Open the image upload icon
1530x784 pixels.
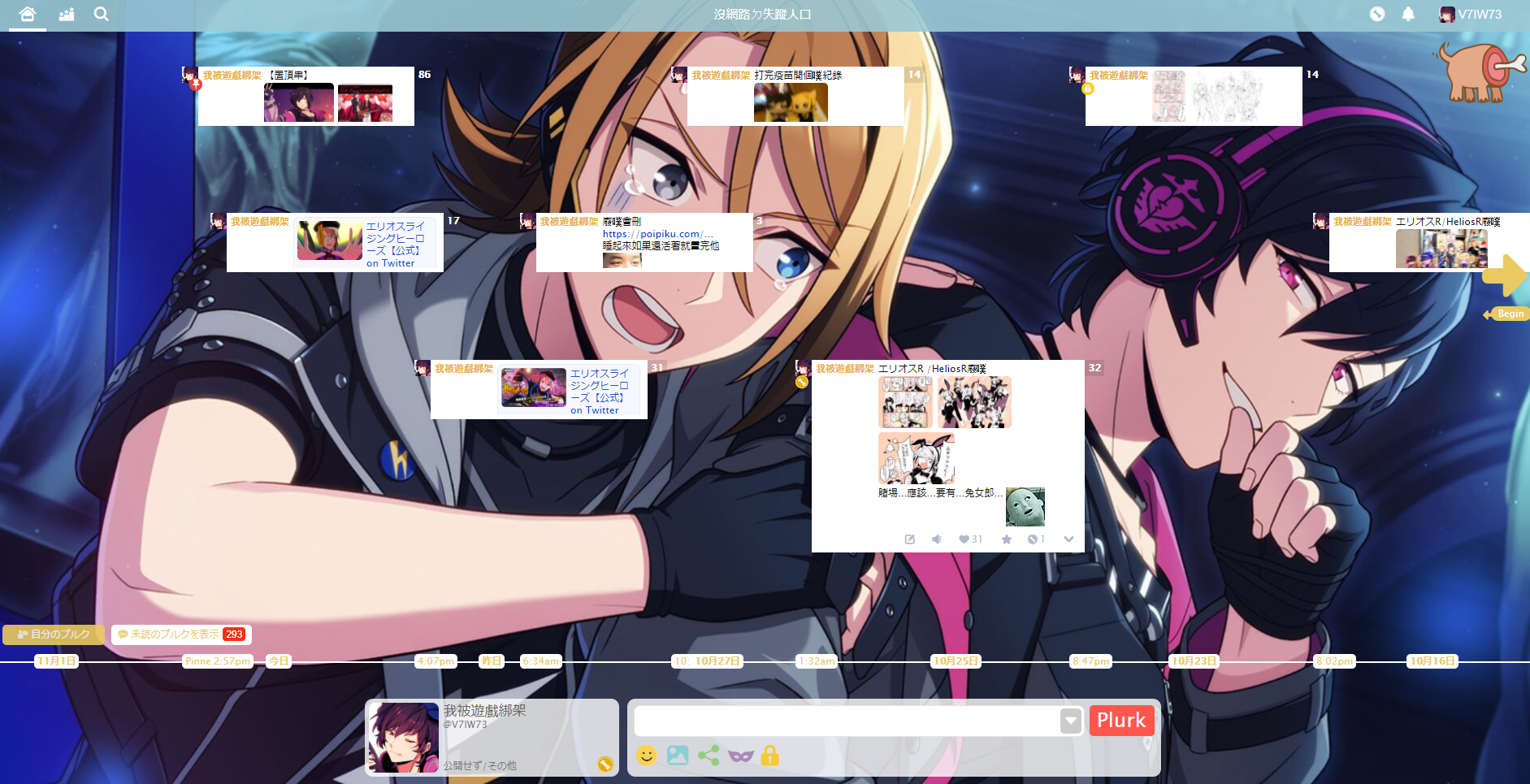[x=678, y=756]
